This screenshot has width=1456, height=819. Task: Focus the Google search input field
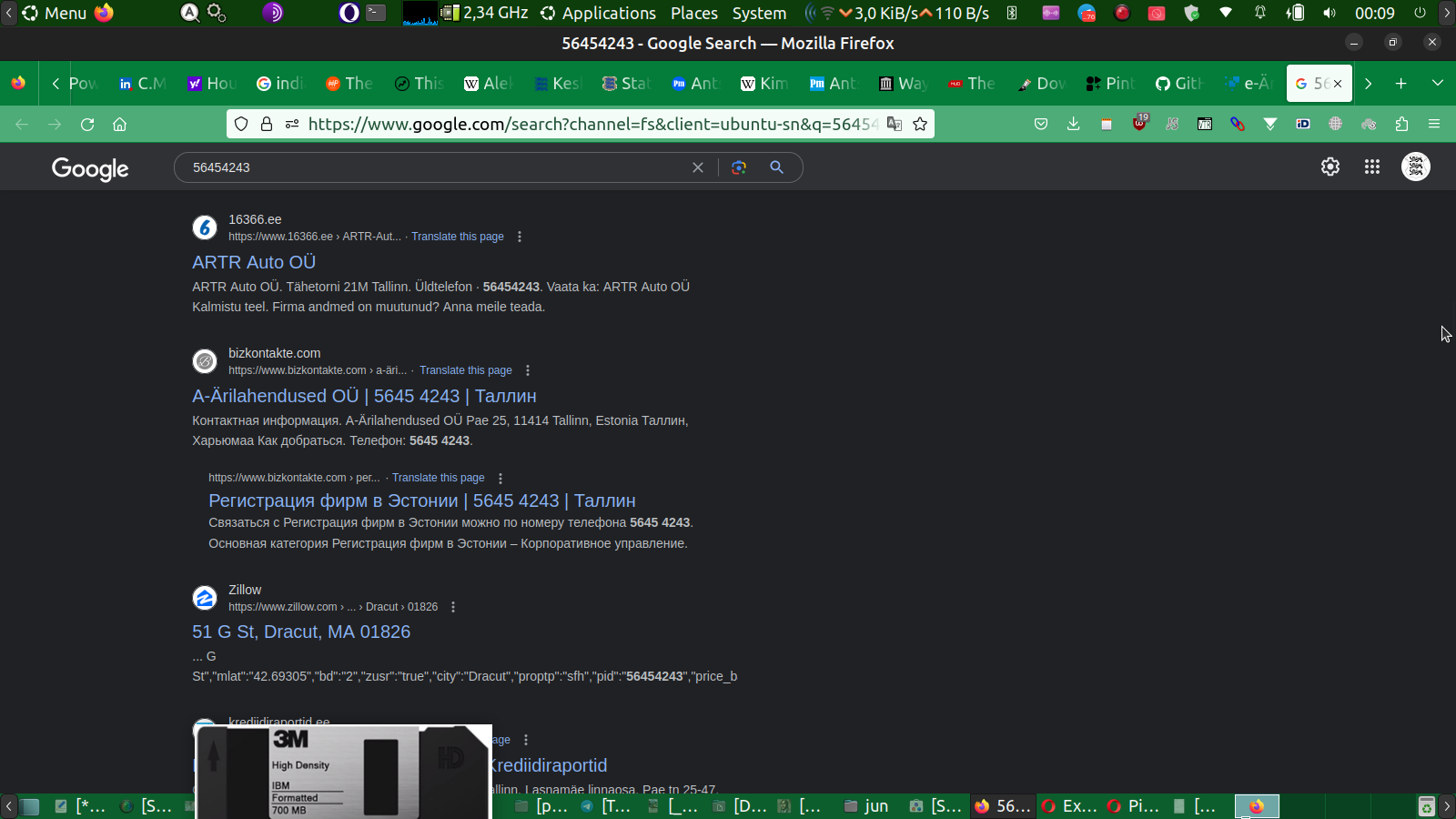pos(437,167)
